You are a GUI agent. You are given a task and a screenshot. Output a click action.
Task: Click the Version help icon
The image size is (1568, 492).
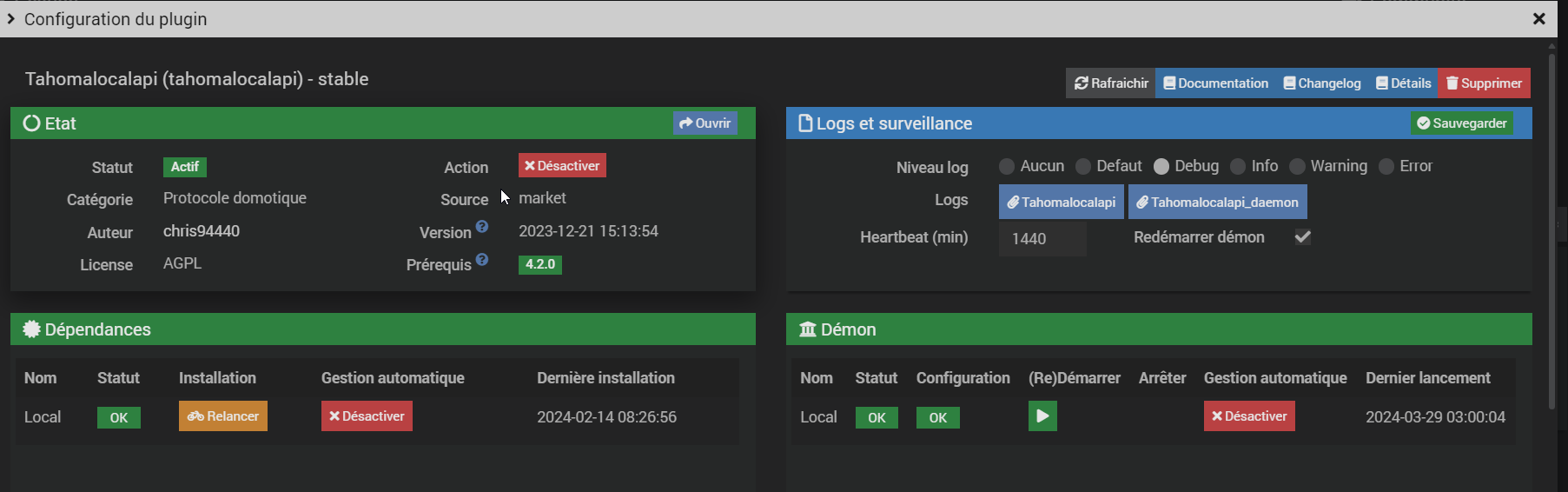tap(482, 227)
